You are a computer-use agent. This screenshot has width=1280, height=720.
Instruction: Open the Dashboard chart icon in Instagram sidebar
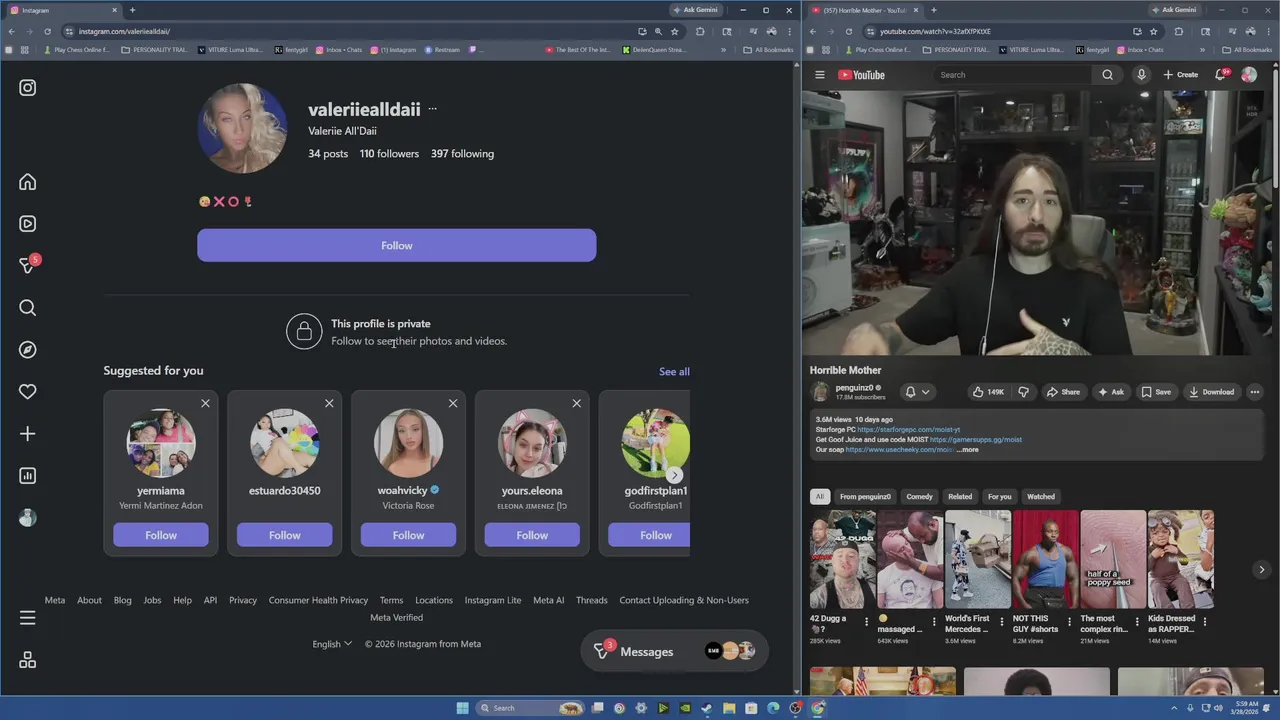pyautogui.click(x=28, y=476)
